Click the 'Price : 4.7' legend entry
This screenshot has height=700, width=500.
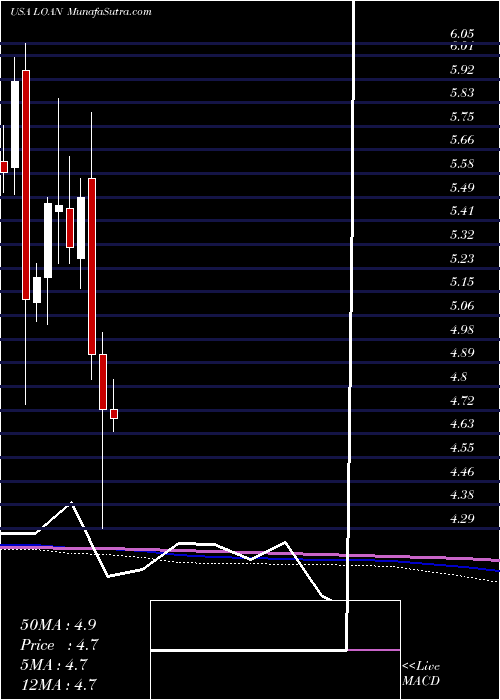[59, 645]
